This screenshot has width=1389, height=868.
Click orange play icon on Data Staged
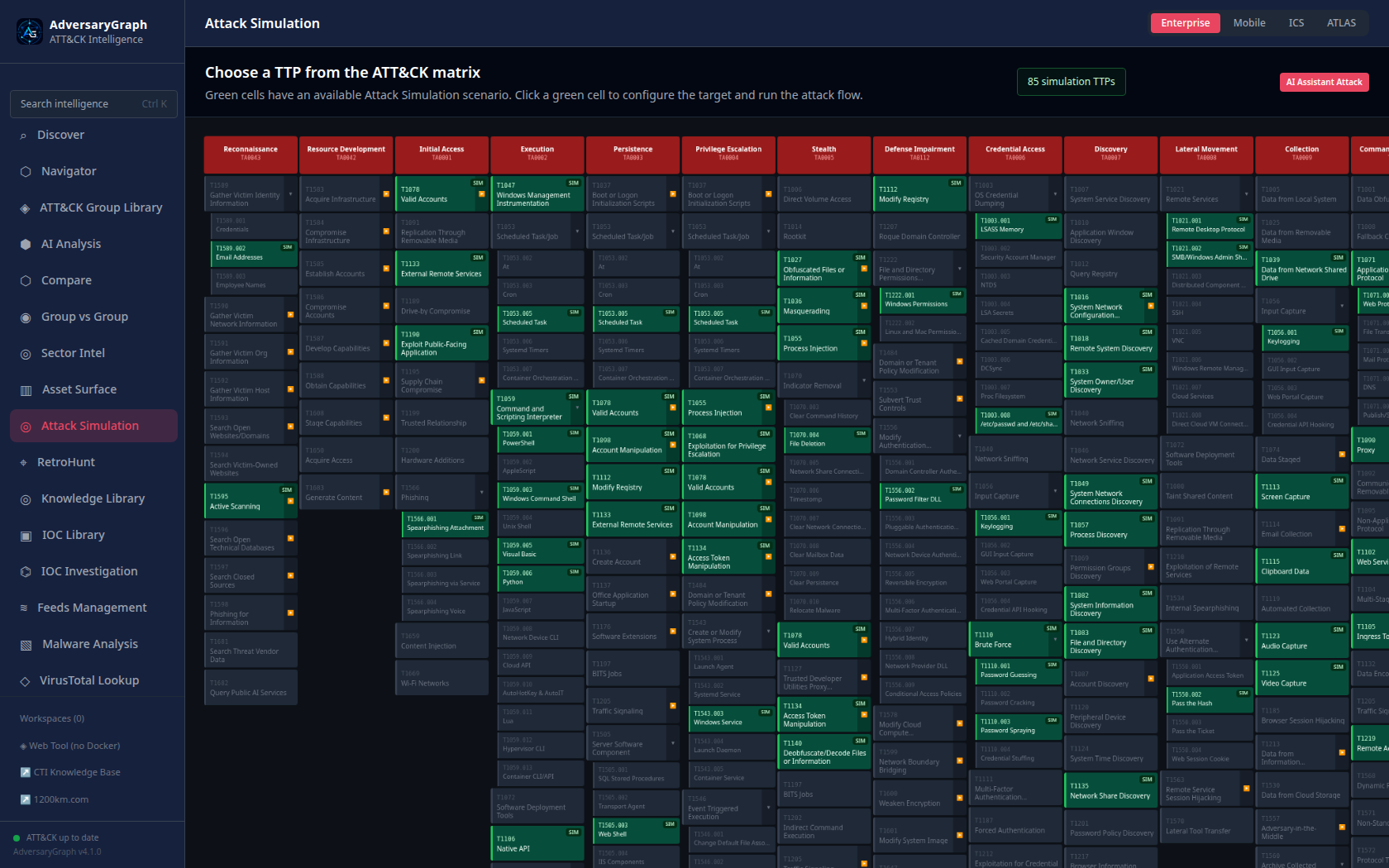[x=1341, y=455]
